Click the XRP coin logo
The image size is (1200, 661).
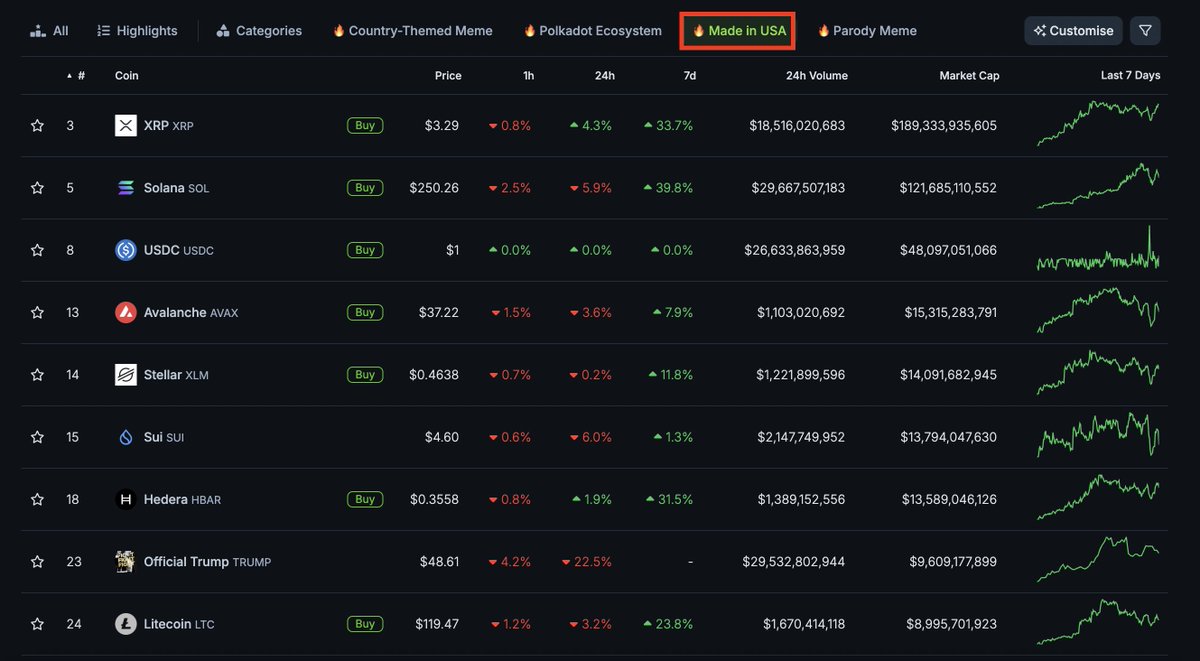pos(126,126)
